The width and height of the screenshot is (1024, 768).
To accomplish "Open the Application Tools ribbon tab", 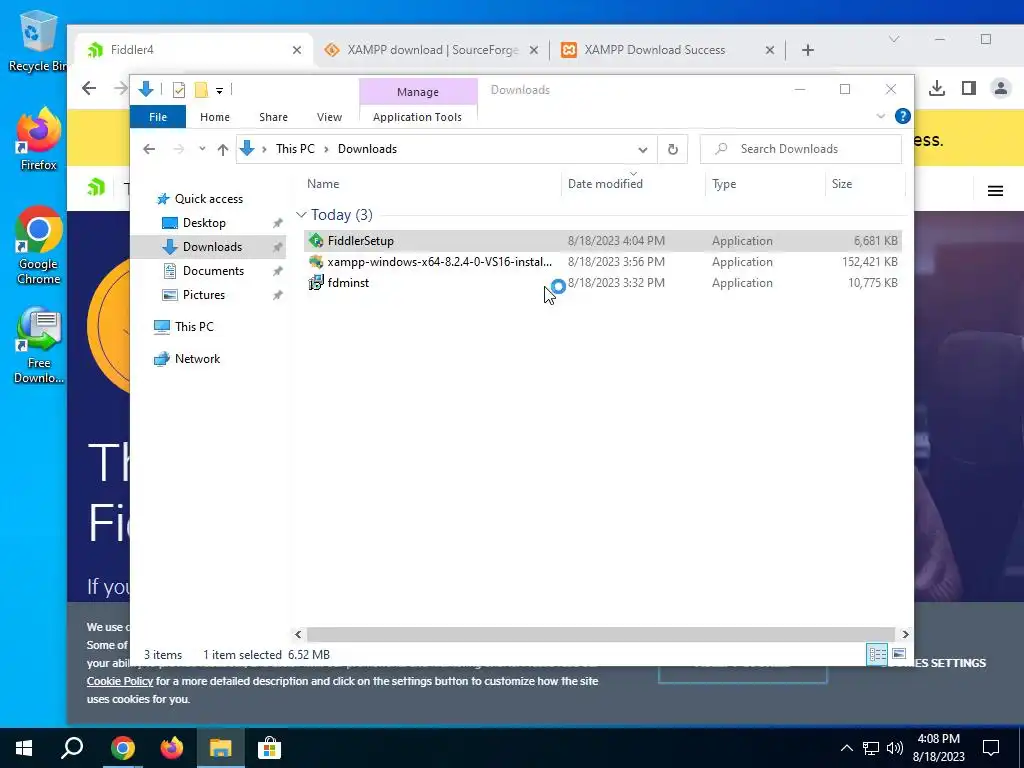I will (417, 117).
